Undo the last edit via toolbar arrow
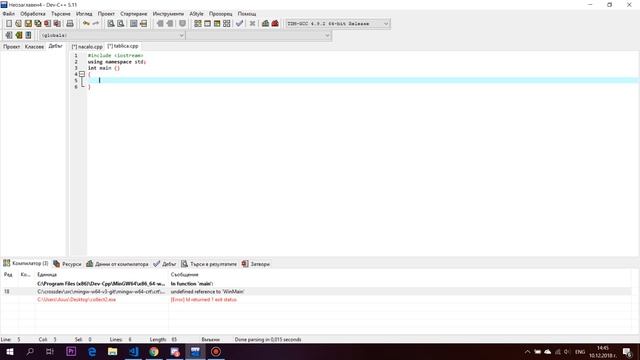This screenshot has height=360, width=640. click(86, 24)
